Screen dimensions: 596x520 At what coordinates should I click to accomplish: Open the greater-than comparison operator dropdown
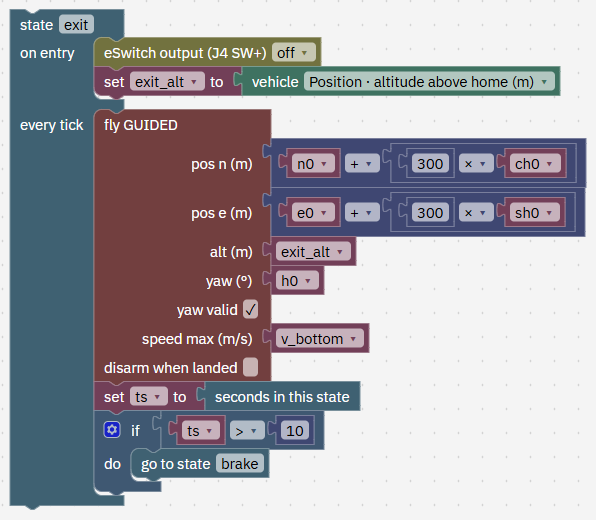pyautogui.click(x=247, y=431)
